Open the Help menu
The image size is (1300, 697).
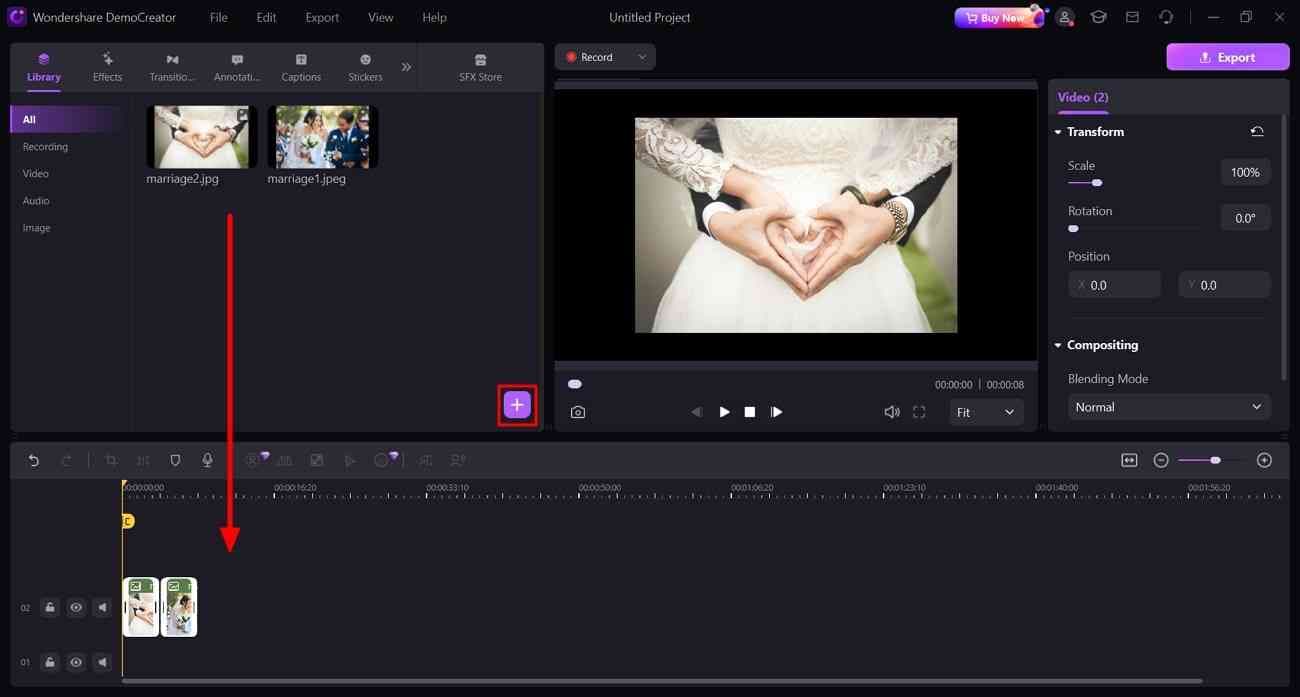[434, 17]
